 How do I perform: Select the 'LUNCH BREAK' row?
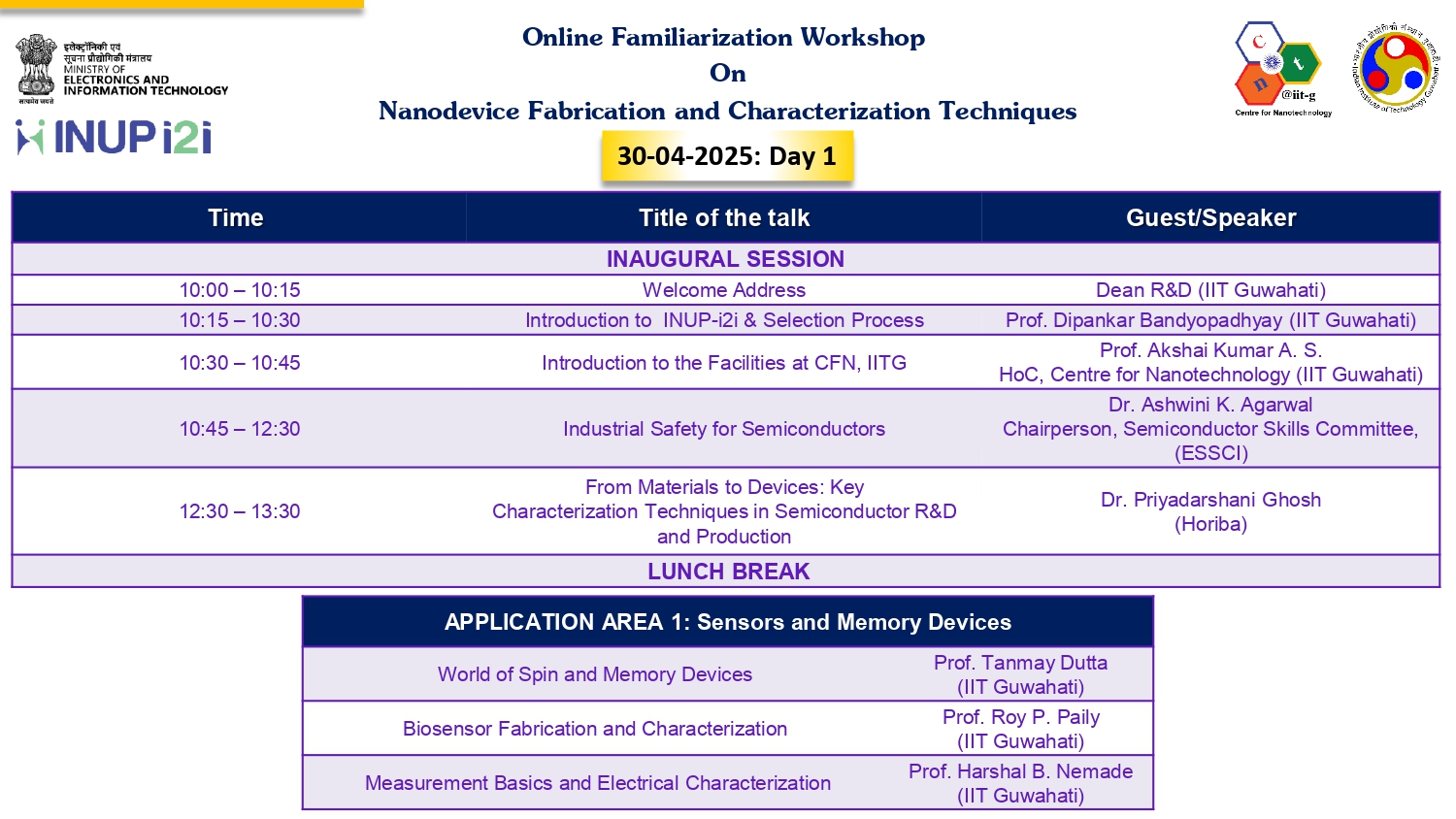[726, 572]
